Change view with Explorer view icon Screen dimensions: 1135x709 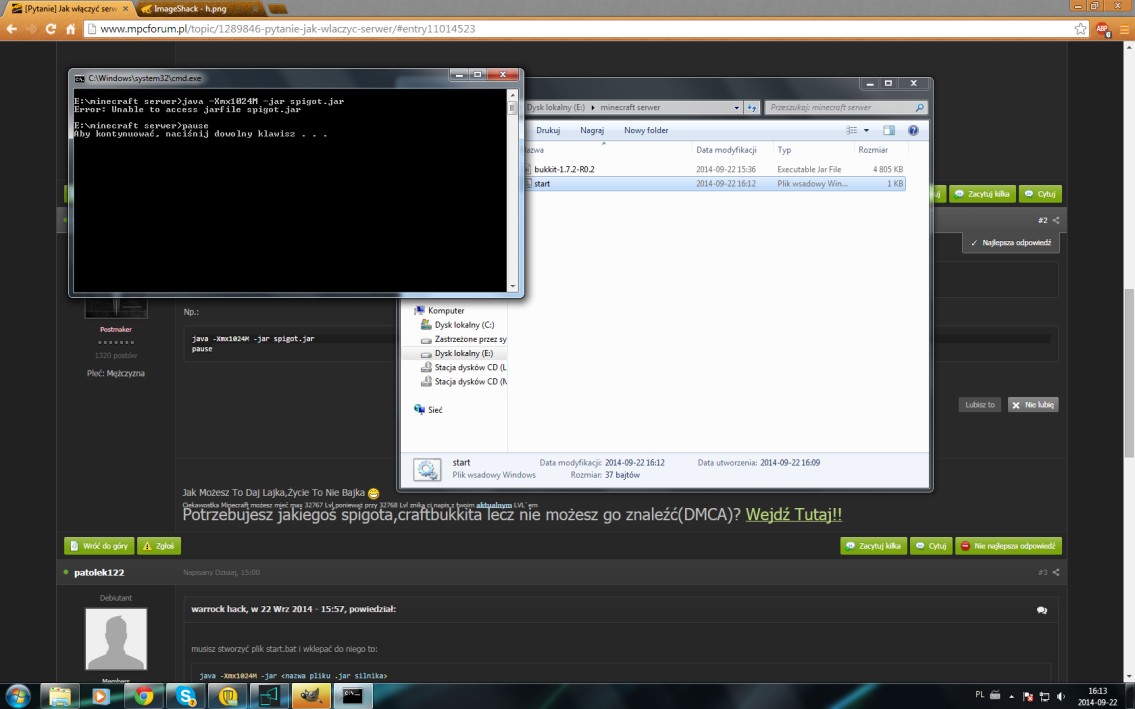(852, 130)
